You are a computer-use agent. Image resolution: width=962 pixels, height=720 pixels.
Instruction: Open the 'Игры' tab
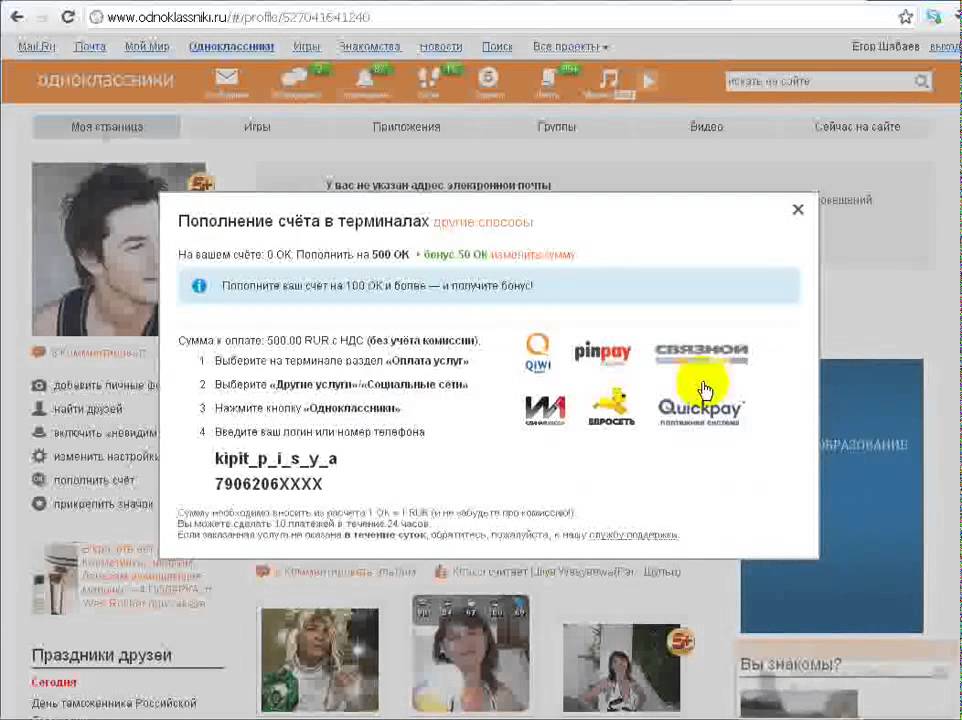(257, 127)
